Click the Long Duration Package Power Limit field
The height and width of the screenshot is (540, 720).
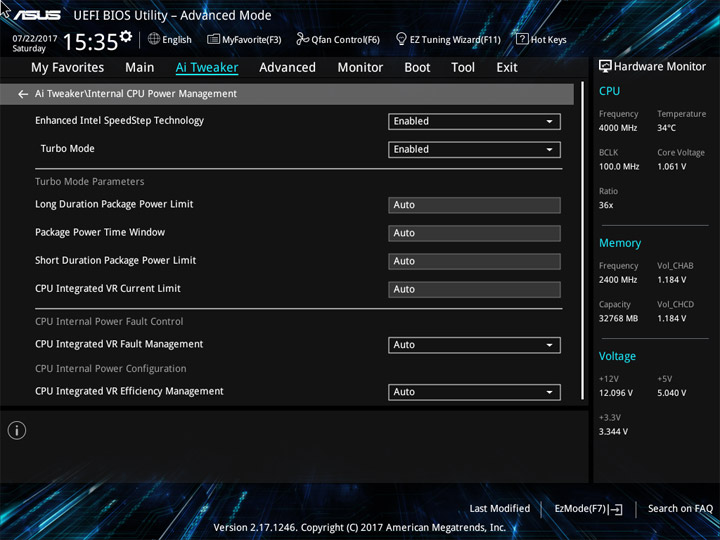(x=474, y=205)
